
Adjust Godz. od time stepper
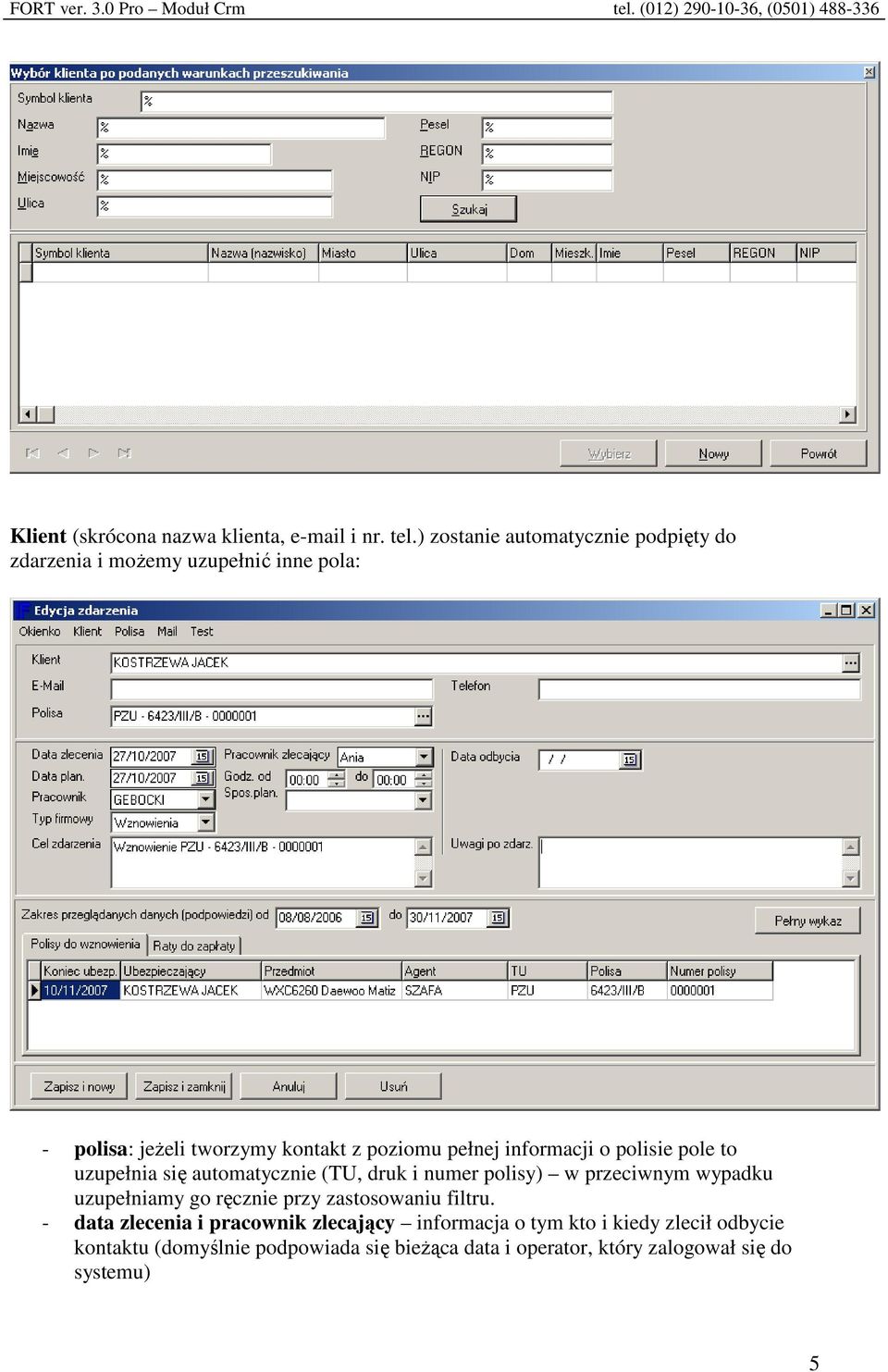coord(337,779)
